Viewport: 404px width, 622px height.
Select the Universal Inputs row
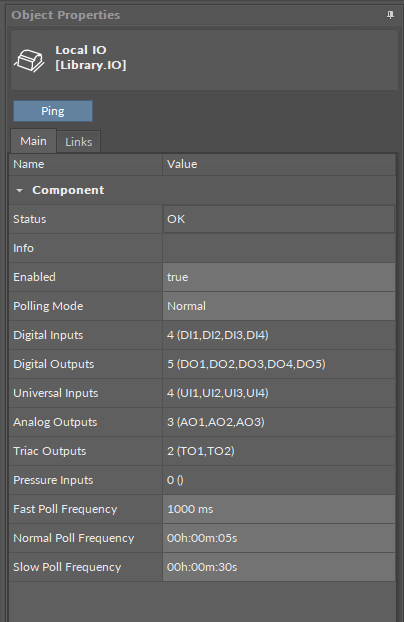pos(202,393)
